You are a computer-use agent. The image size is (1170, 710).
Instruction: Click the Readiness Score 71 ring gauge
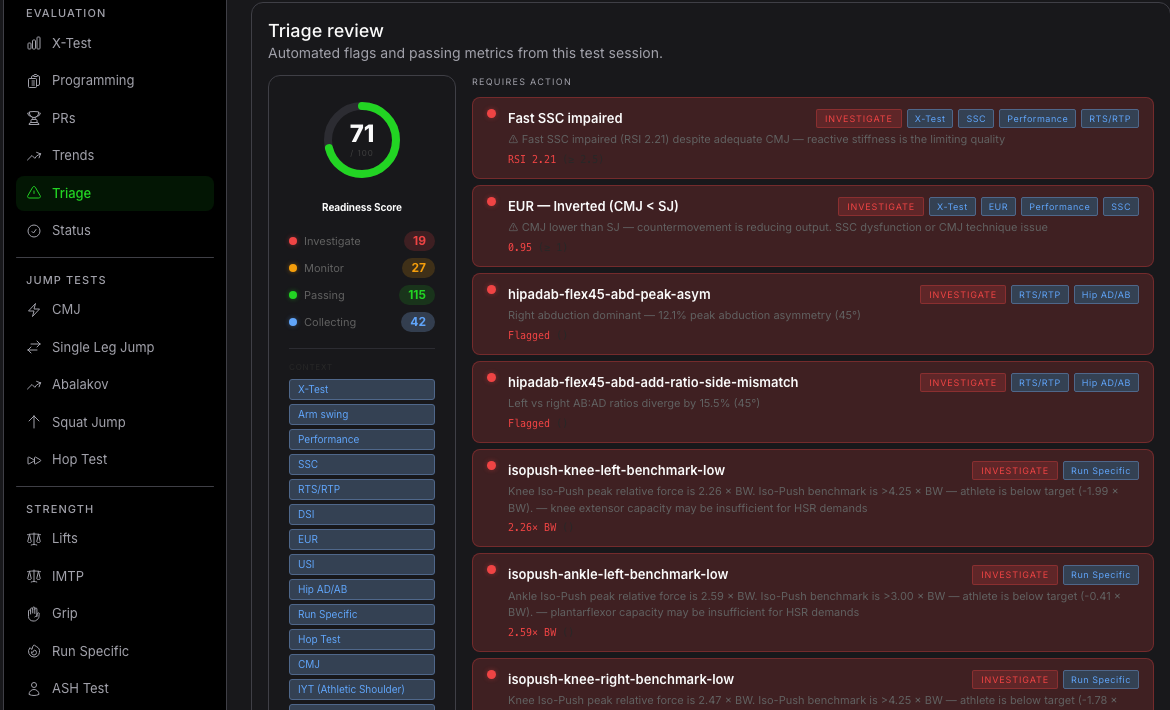click(362, 139)
